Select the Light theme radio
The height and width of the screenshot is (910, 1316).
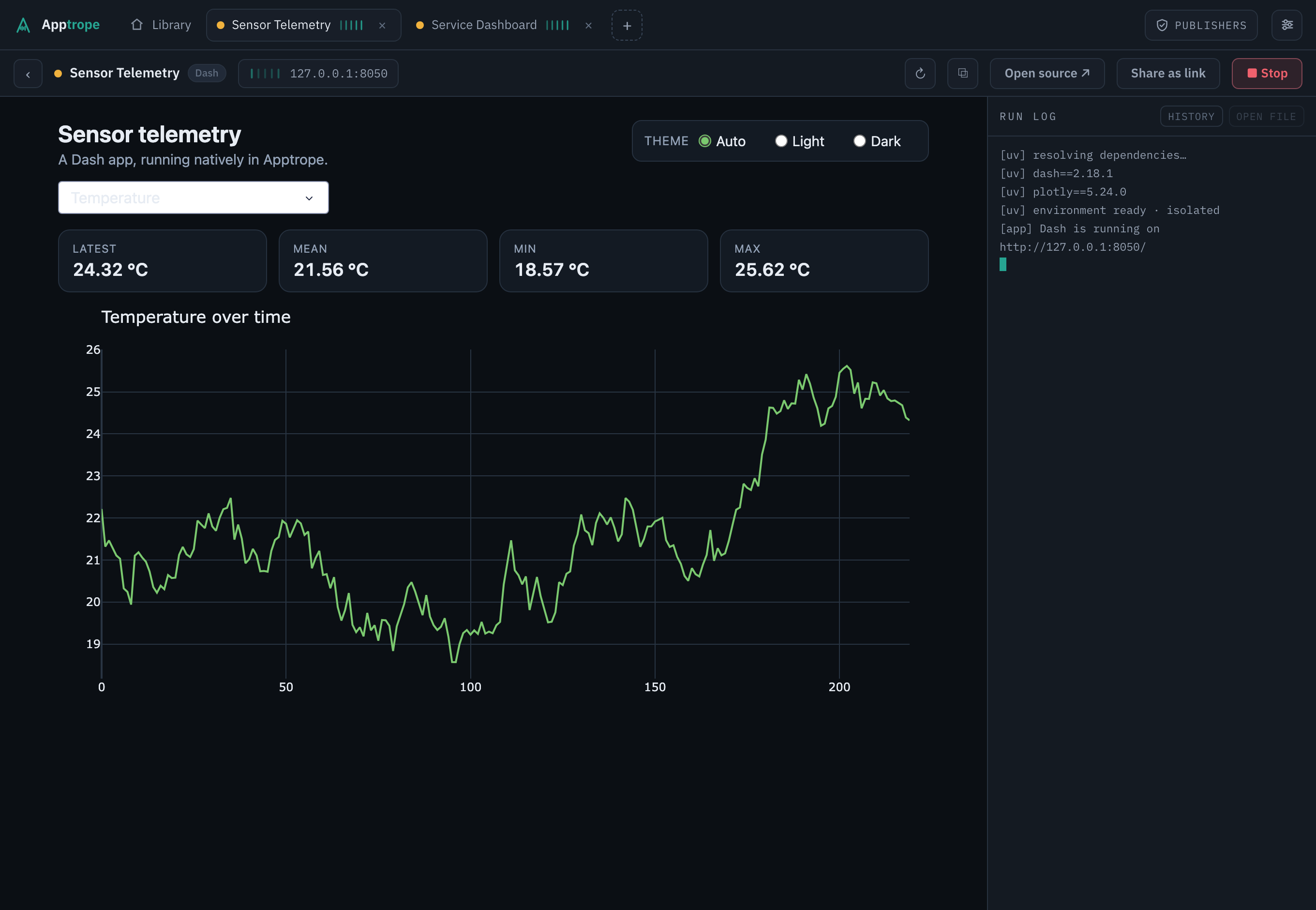click(781, 141)
